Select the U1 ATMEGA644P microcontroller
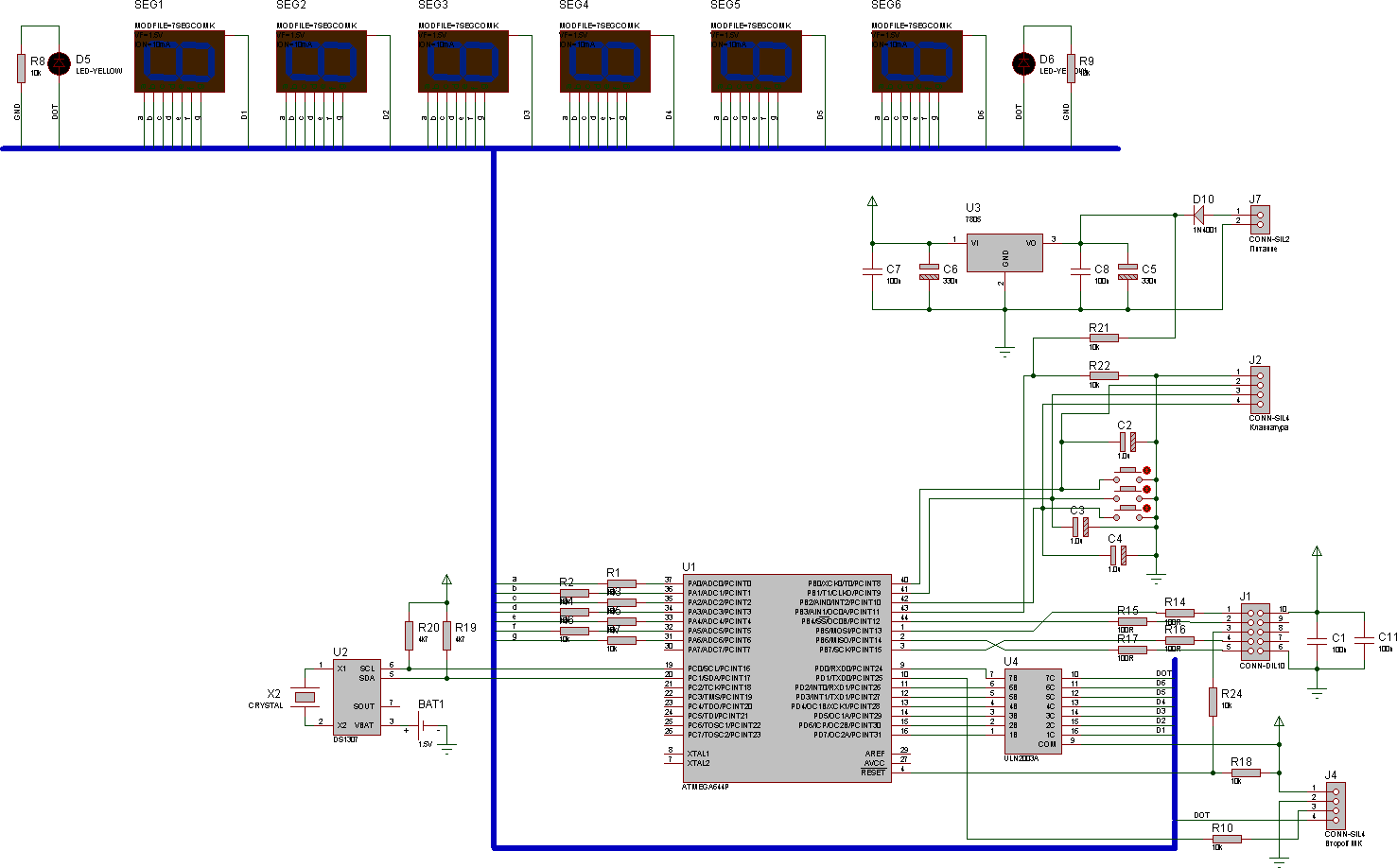Image resolution: width=1397 pixels, height=868 pixels. pyautogui.click(x=786, y=677)
